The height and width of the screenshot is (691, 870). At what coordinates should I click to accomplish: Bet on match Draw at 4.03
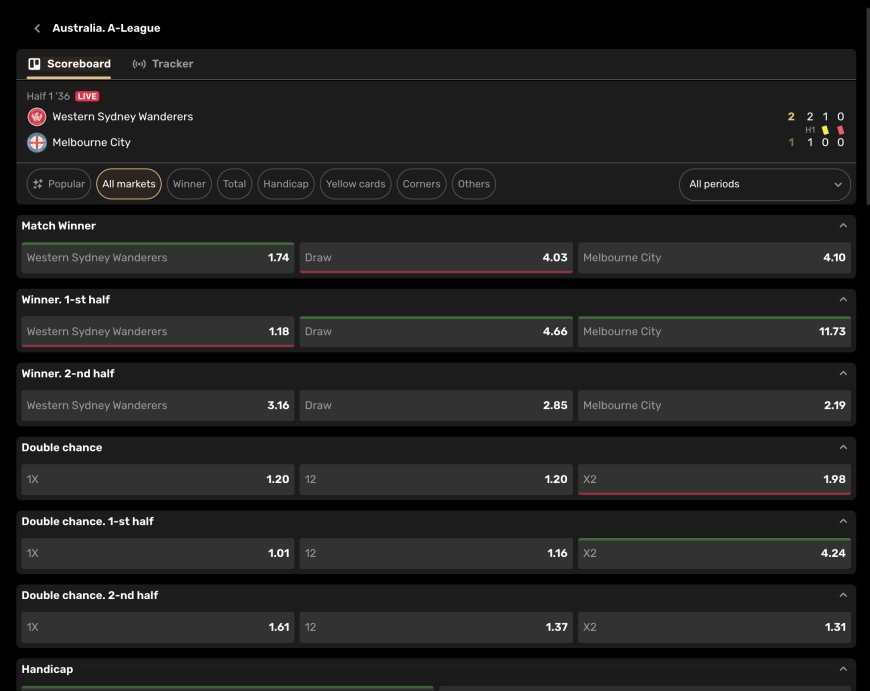pyautogui.click(x=436, y=258)
